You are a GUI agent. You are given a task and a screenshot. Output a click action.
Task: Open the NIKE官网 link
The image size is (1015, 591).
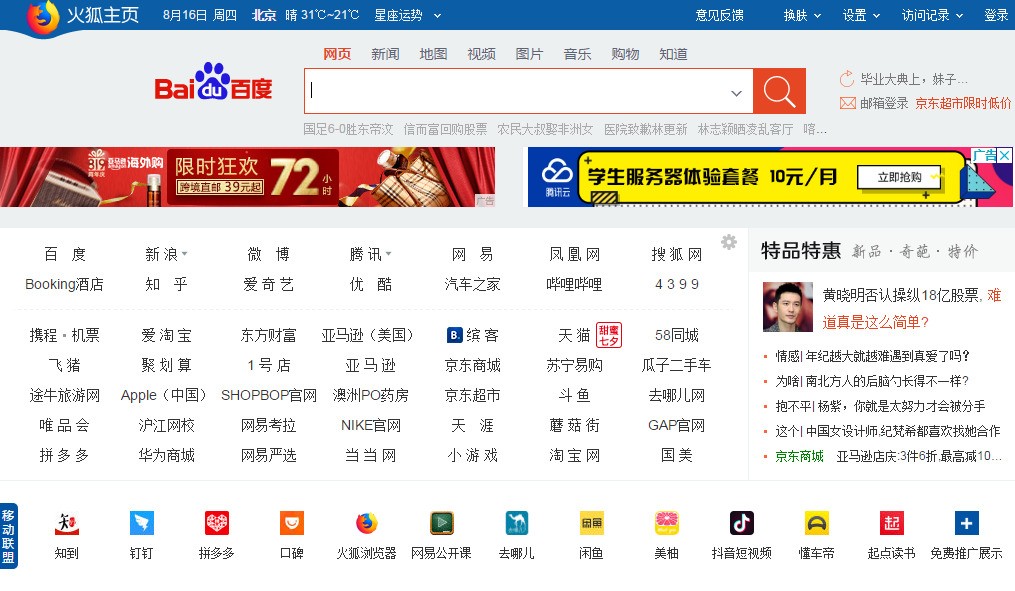371,425
